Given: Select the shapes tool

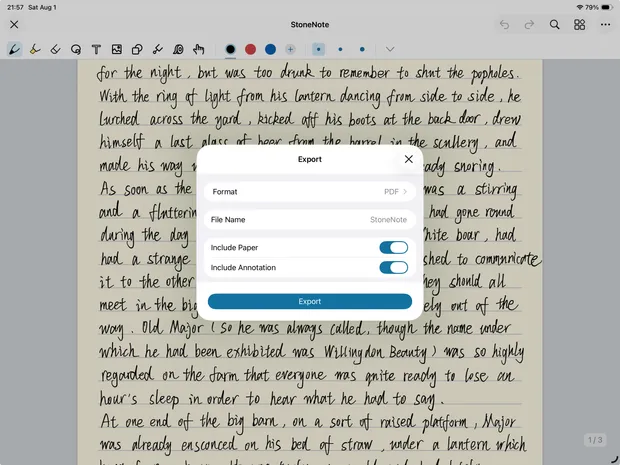Looking at the screenshot, I should (137, 49).
